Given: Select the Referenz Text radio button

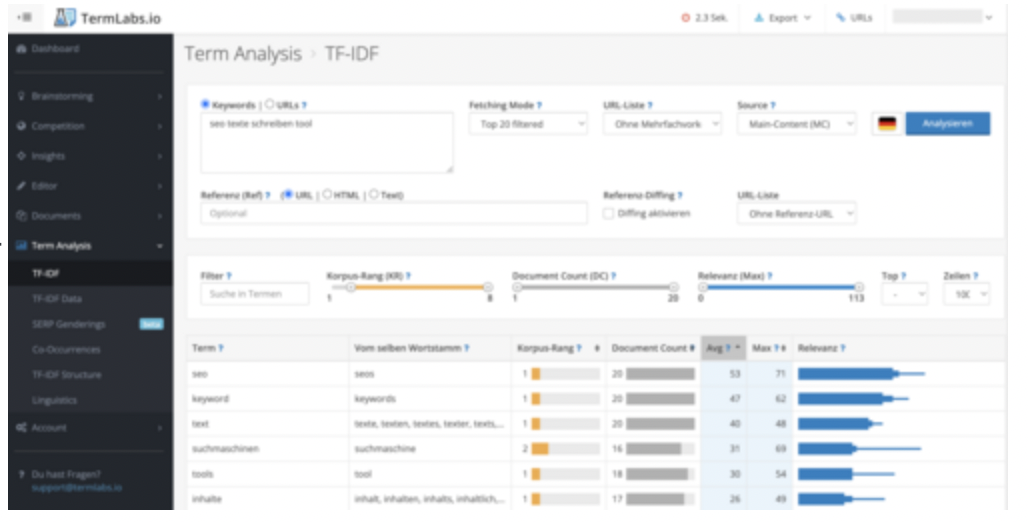Looking at the screenshot, I should click(374, 195).
